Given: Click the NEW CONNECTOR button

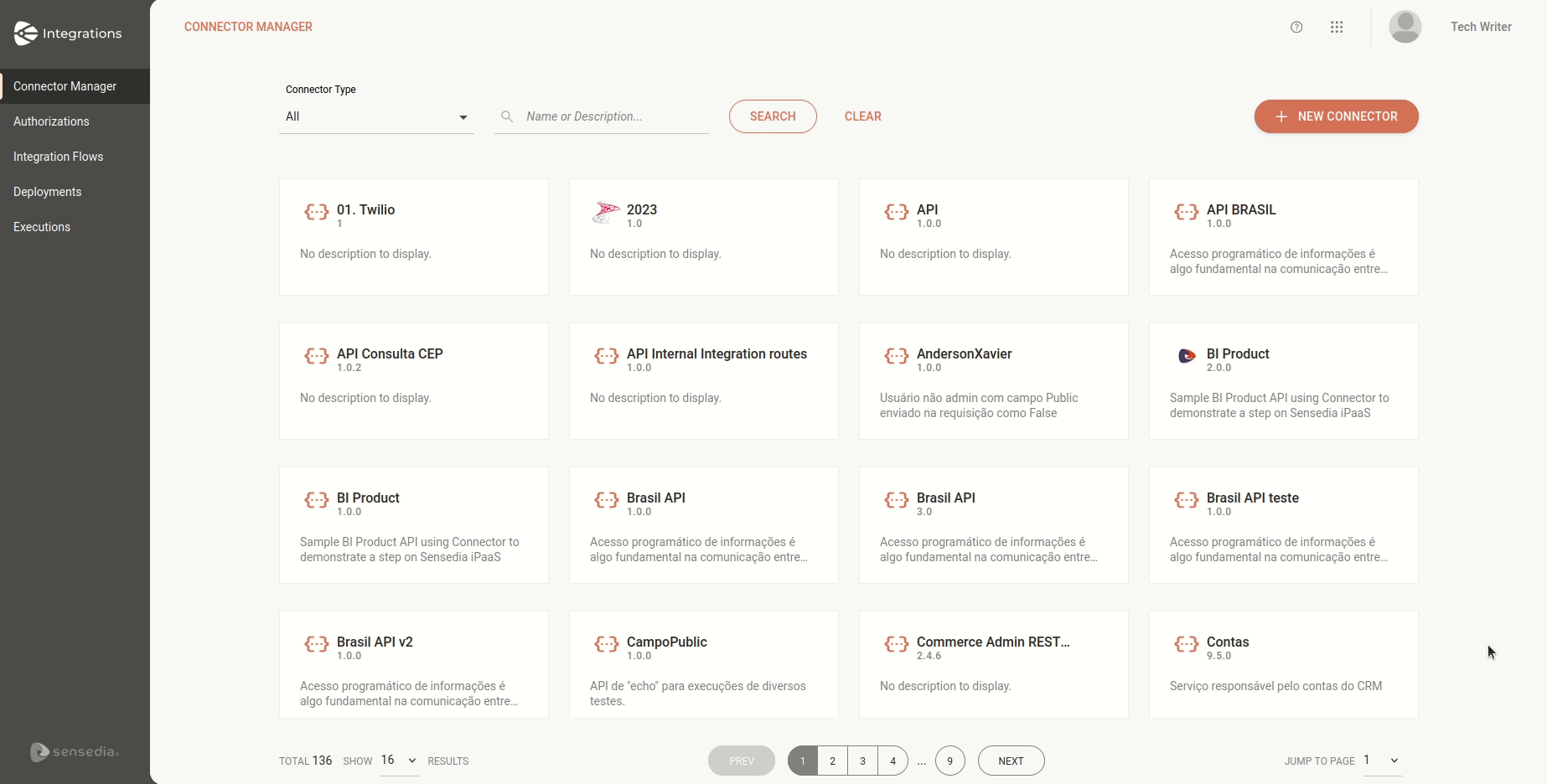Looking at the screenshot, I should pyautogui.click(x=1336, y=116).
